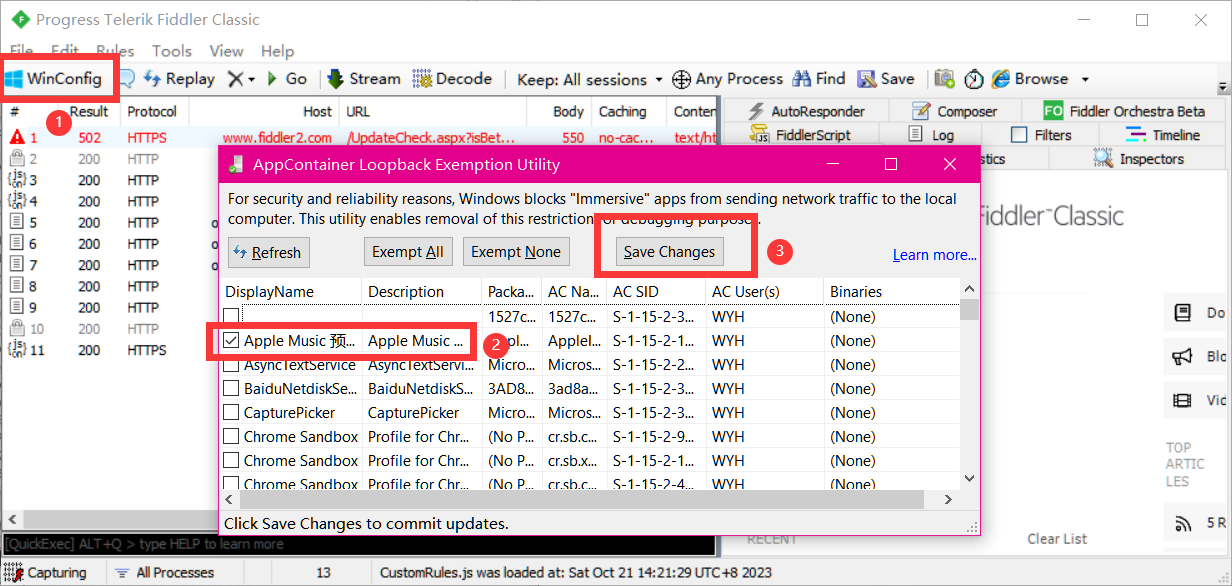Check the first blank DisplayName row checkbox

tap(231, 317)
